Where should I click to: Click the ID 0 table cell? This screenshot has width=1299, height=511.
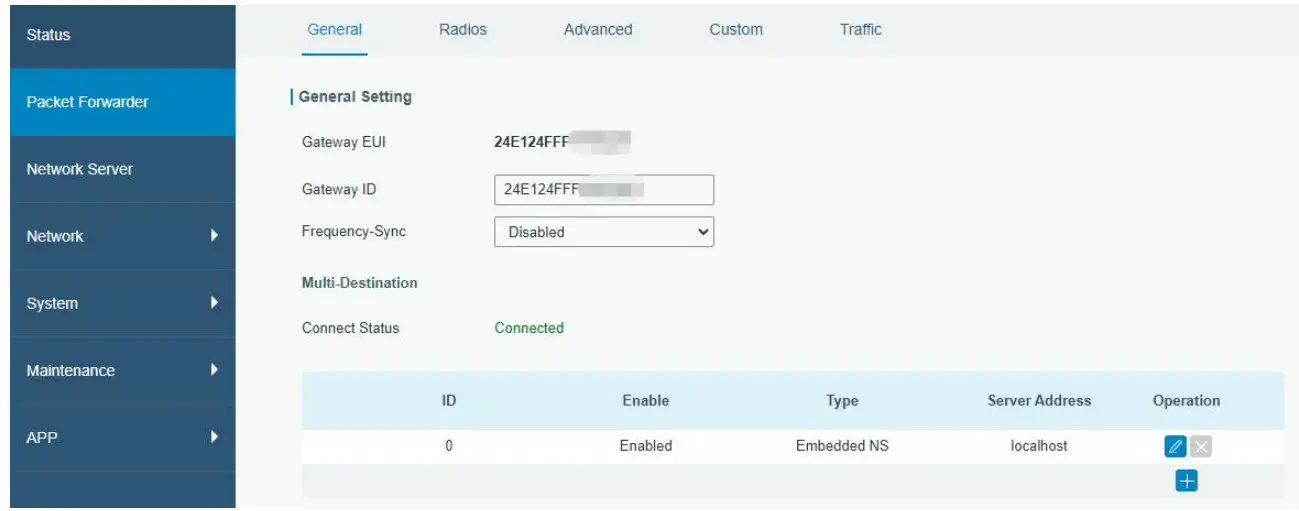pyautogui.click(x=449, y=446)
